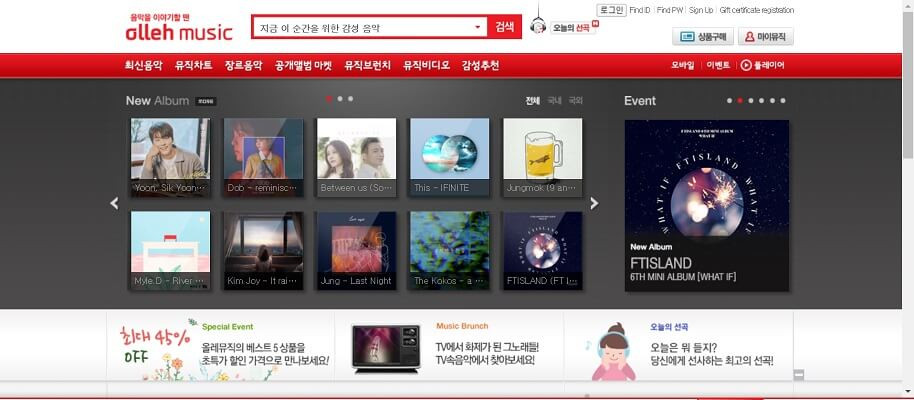Click the more badge next to New Album

(x=205, y=101)
